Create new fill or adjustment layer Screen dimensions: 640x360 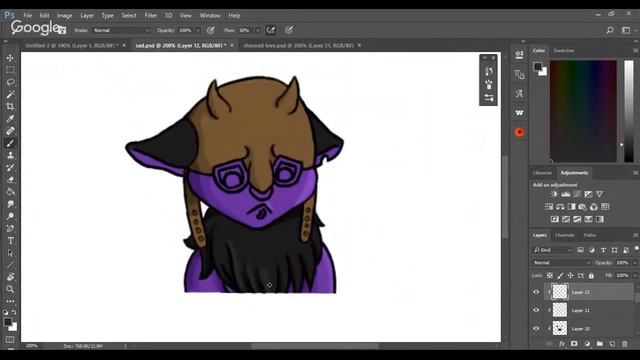click(587, 344)
